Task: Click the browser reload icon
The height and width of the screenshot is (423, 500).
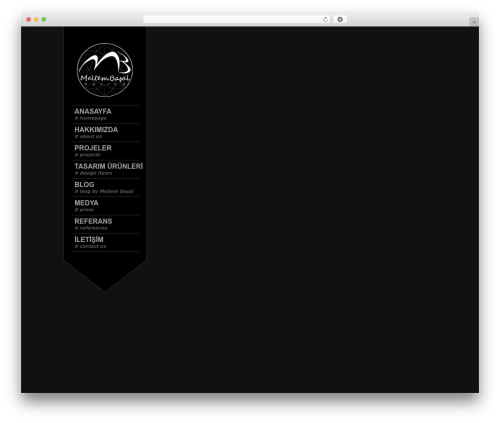Action: (x=325, y=20)
